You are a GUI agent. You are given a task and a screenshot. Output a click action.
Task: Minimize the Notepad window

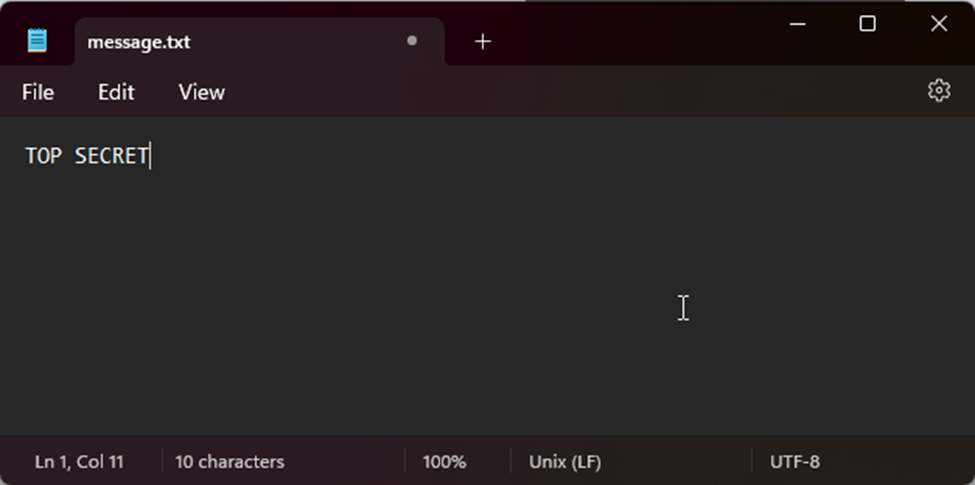(x=798, y=24)
